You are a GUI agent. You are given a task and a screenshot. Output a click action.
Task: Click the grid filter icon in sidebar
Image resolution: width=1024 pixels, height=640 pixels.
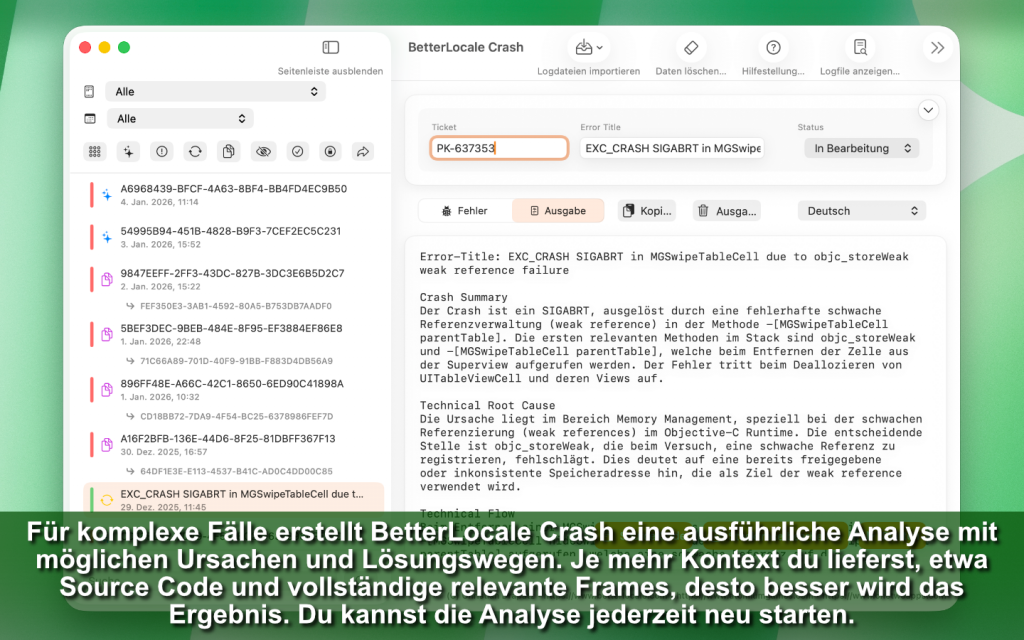tap(95, 151)
